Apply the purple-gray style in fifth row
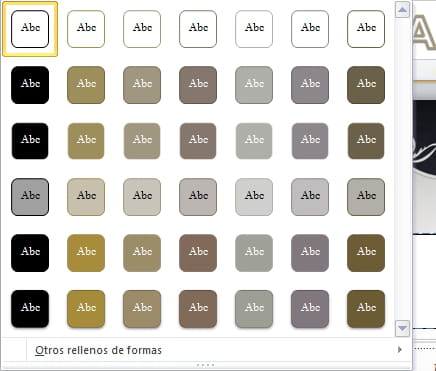The width and height of the screenshot is (436, 371). (310, 253)
